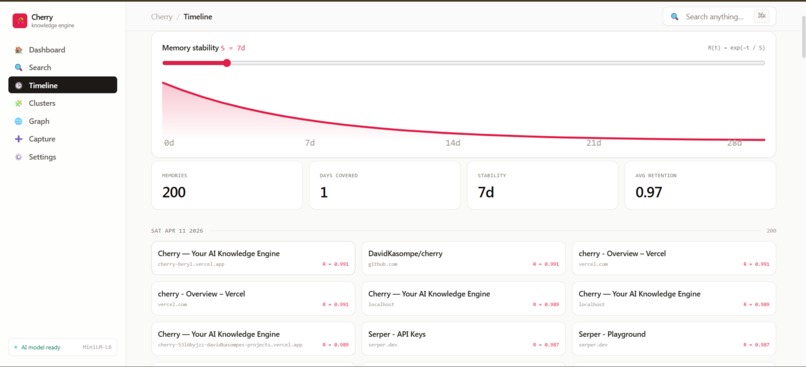Viewport: 806px width, 367px height.
Task: Open the first-row cherry - Overview – Vercel card
Action: coord(674,258)
